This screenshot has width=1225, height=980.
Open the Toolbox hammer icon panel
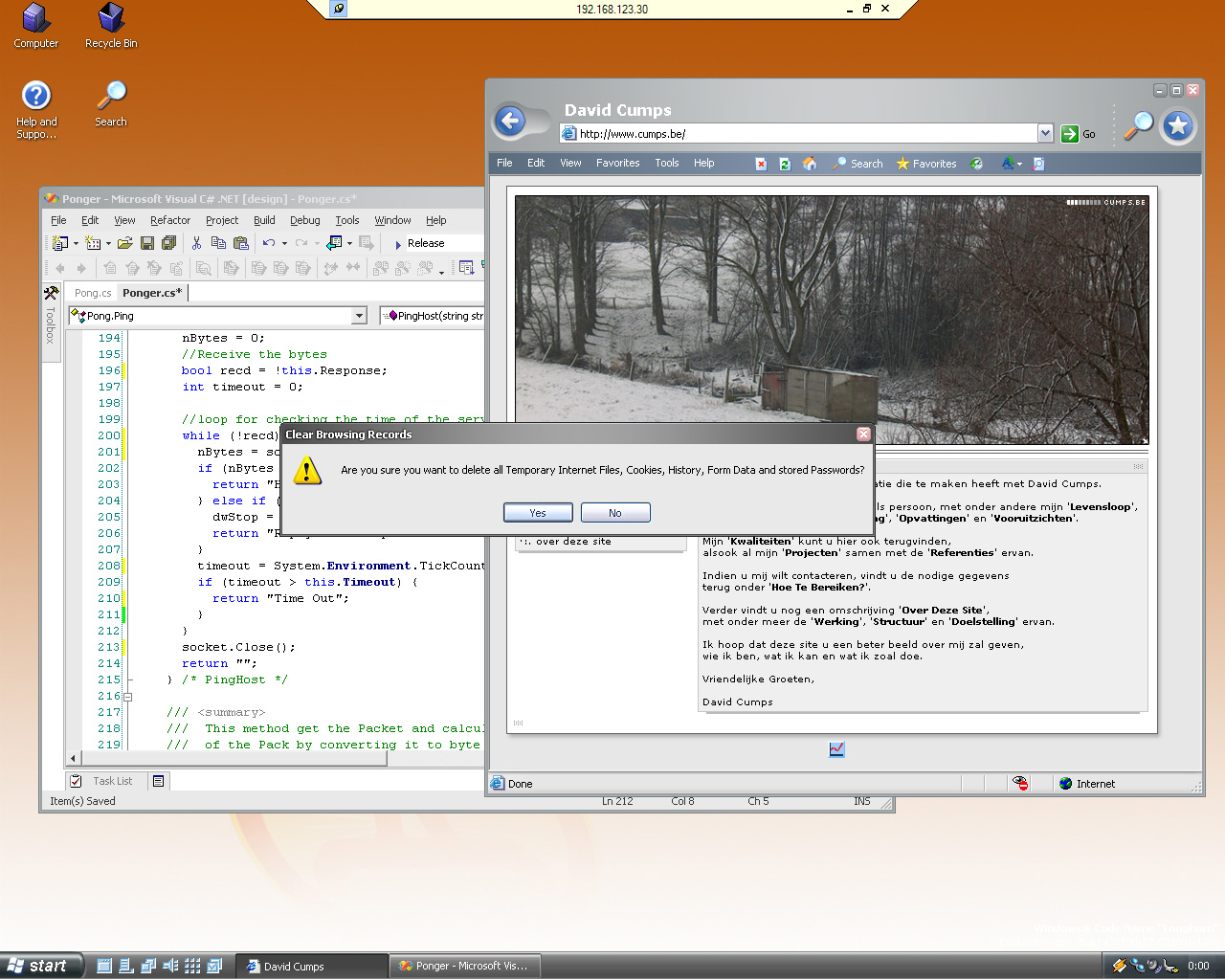(51, 293)
